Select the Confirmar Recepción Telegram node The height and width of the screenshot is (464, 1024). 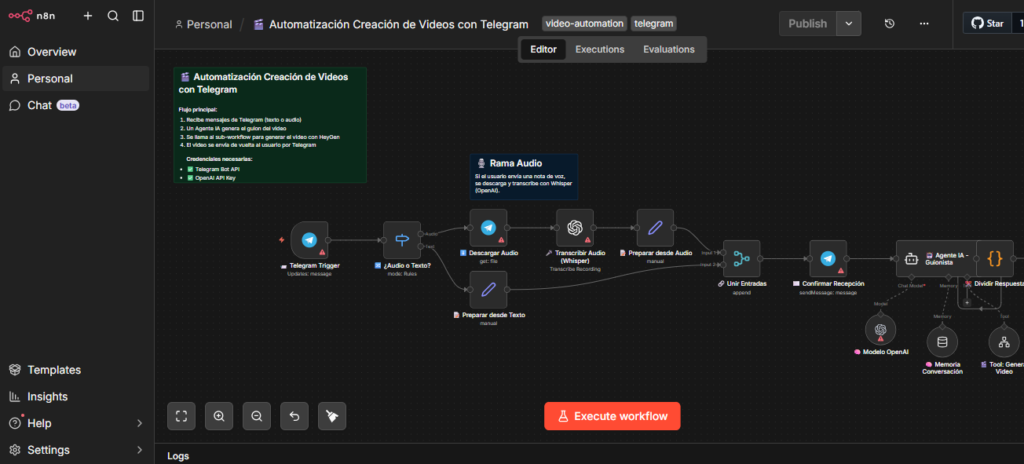tap(828, 259)
